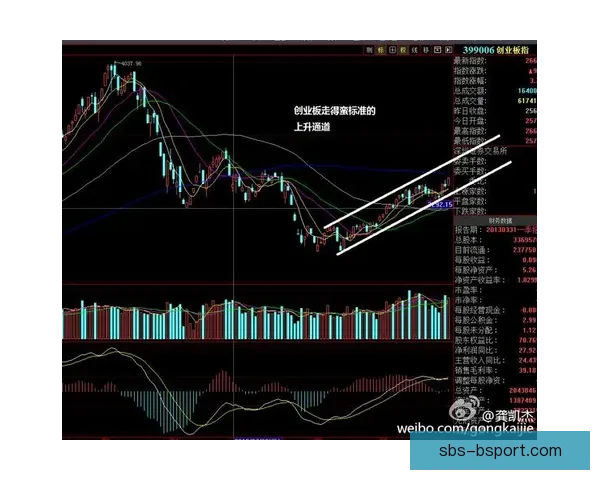Click the 销售毛利率 row label

476,371
